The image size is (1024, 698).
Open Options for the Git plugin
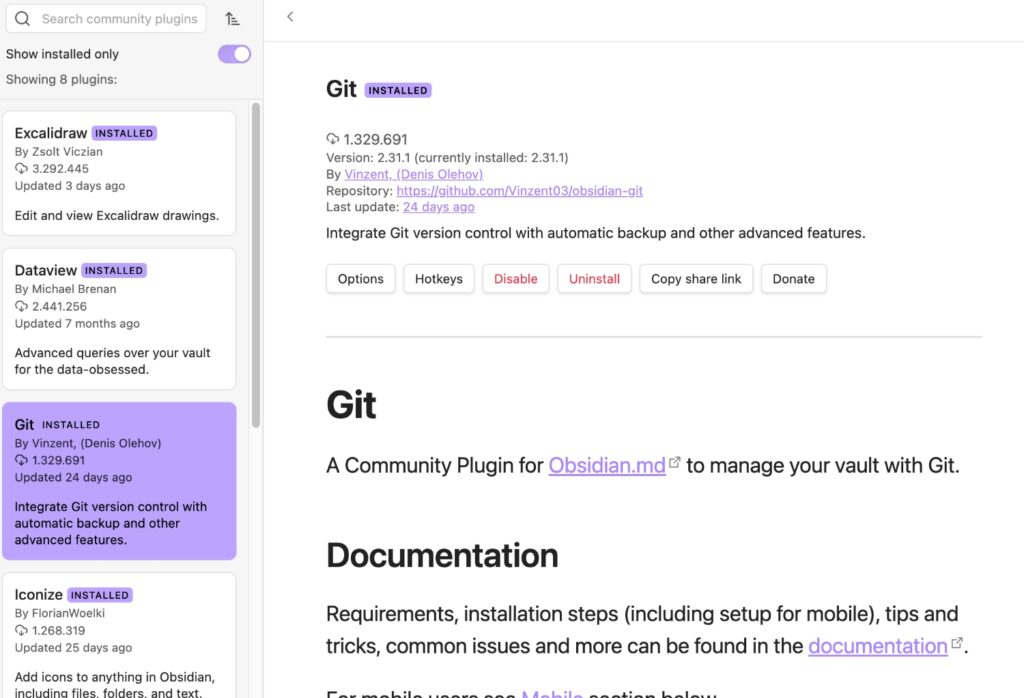pyautogui.click(x=360, y=279)
